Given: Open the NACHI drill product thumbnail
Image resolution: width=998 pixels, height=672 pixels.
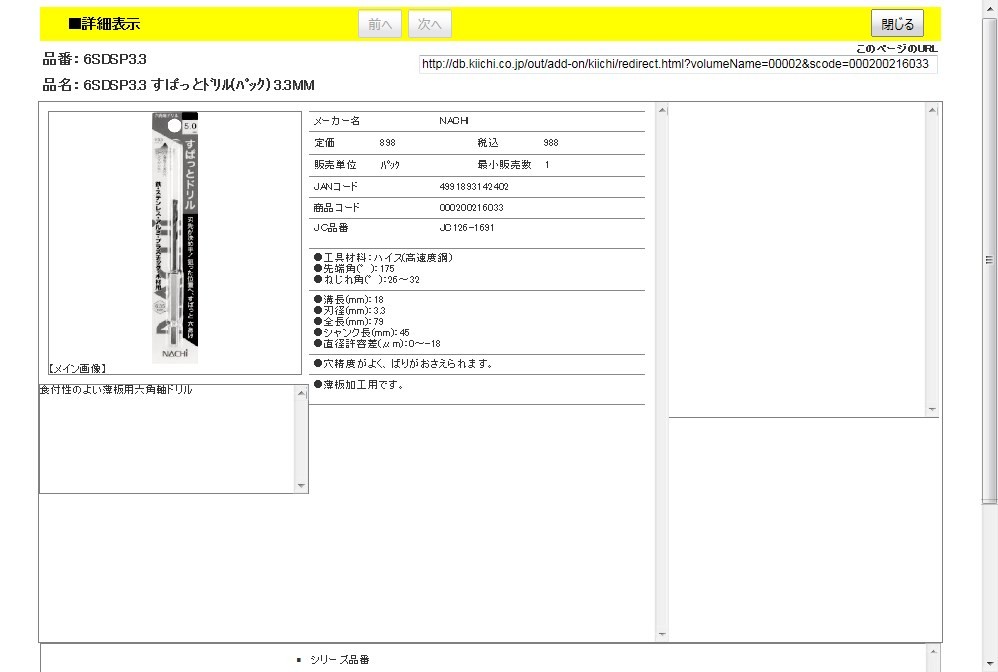Looking at the screenshot, I should click(175, 238).
